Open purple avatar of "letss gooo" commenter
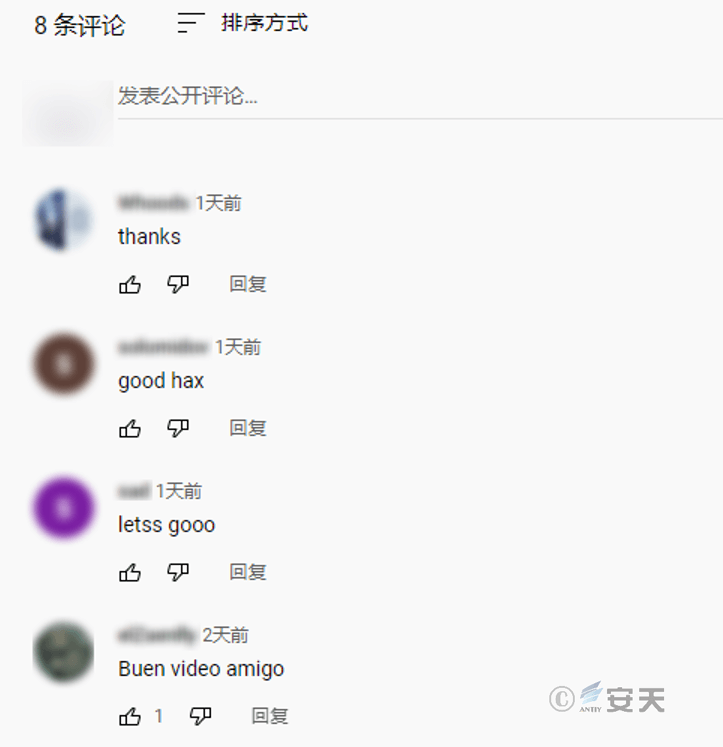 click(63, 508)
